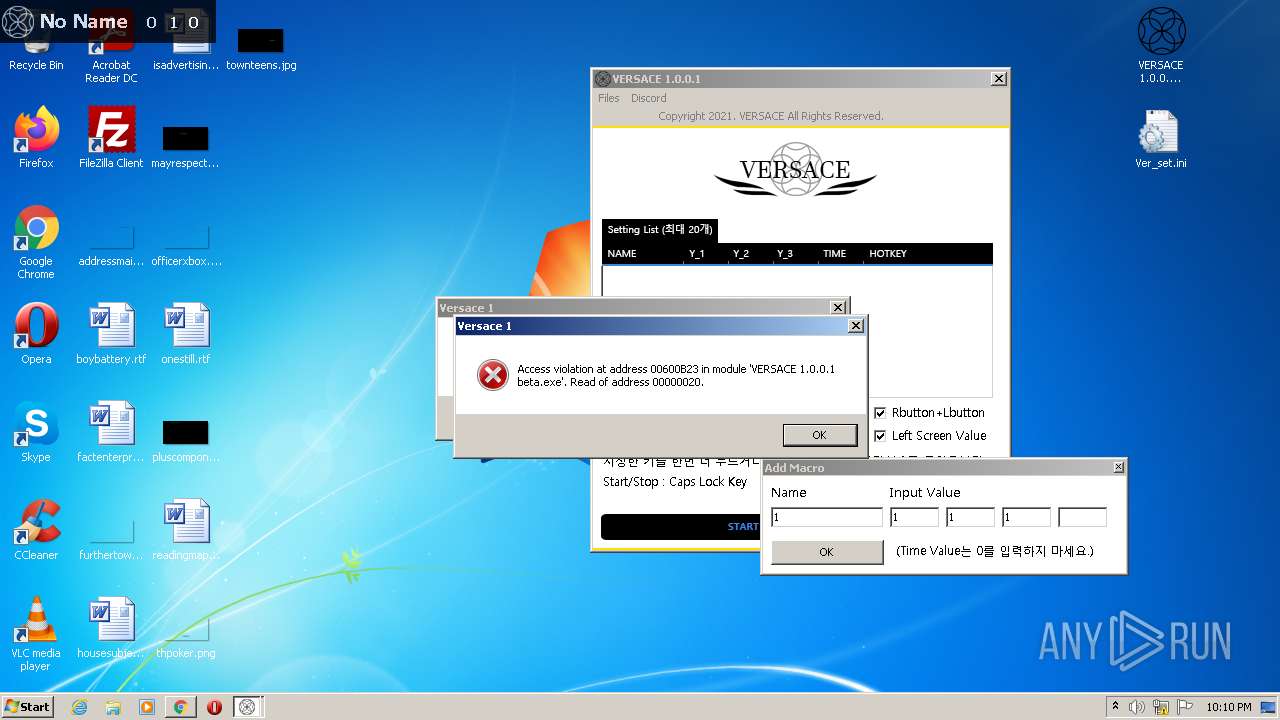Open the Discord menu in VERSACE window
Image resolution: width=1280 pixels, height=720 pixels.
tap(648, 98)
